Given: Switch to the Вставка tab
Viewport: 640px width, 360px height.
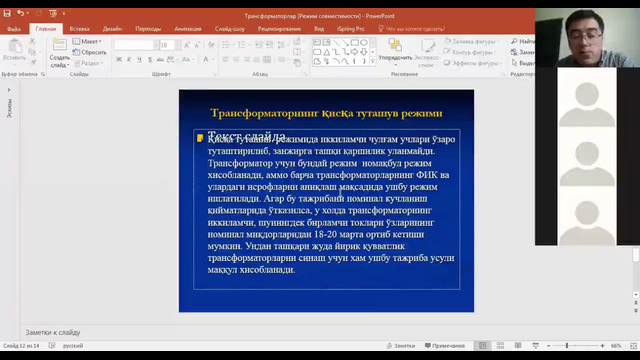Looking at the screenshot, I should (79, 29).
